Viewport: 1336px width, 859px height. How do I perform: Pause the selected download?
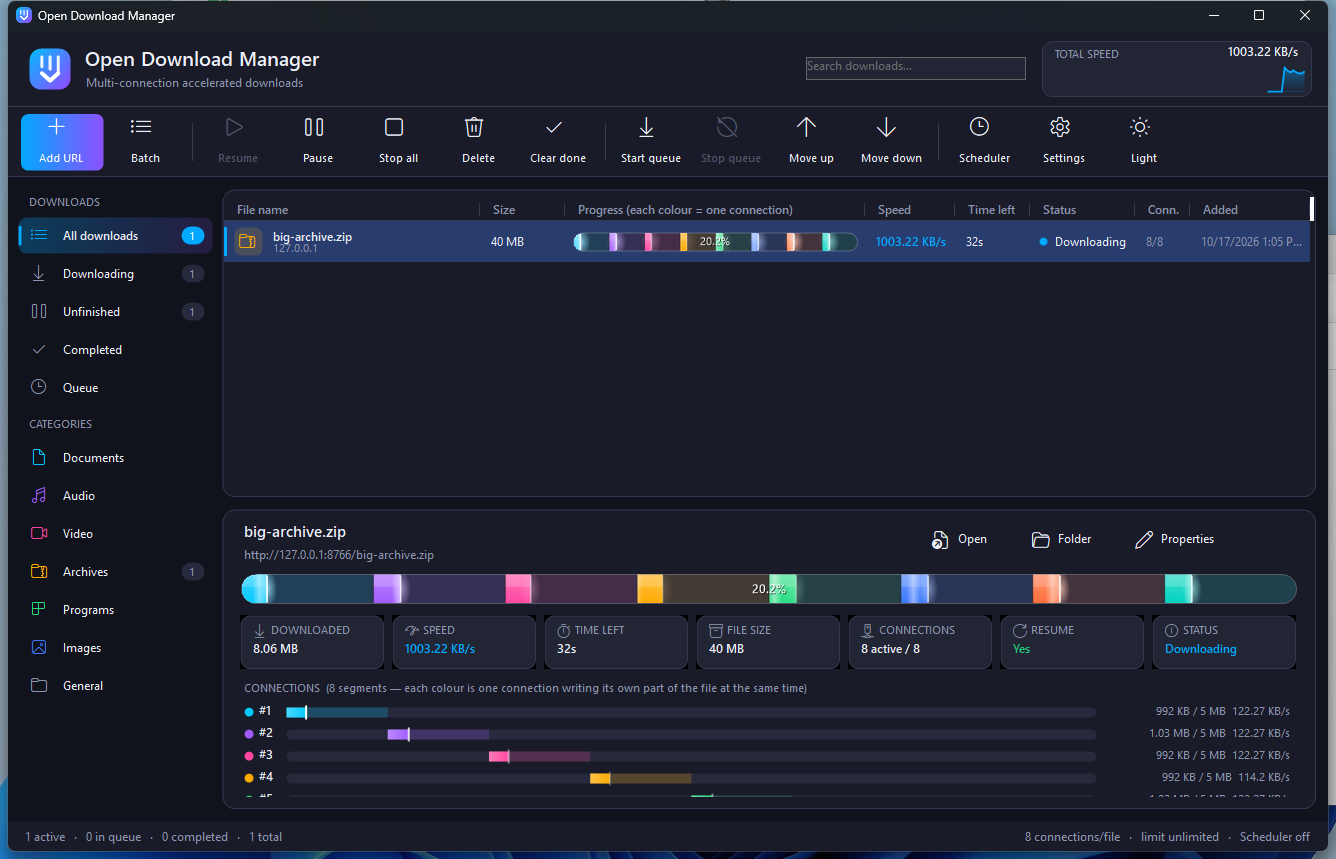coord(318,142)
